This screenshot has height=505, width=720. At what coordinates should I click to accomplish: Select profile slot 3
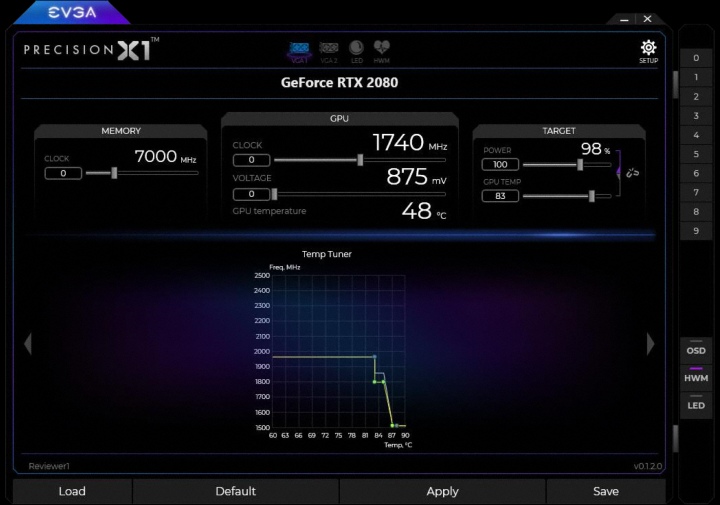tap(696, 116)
